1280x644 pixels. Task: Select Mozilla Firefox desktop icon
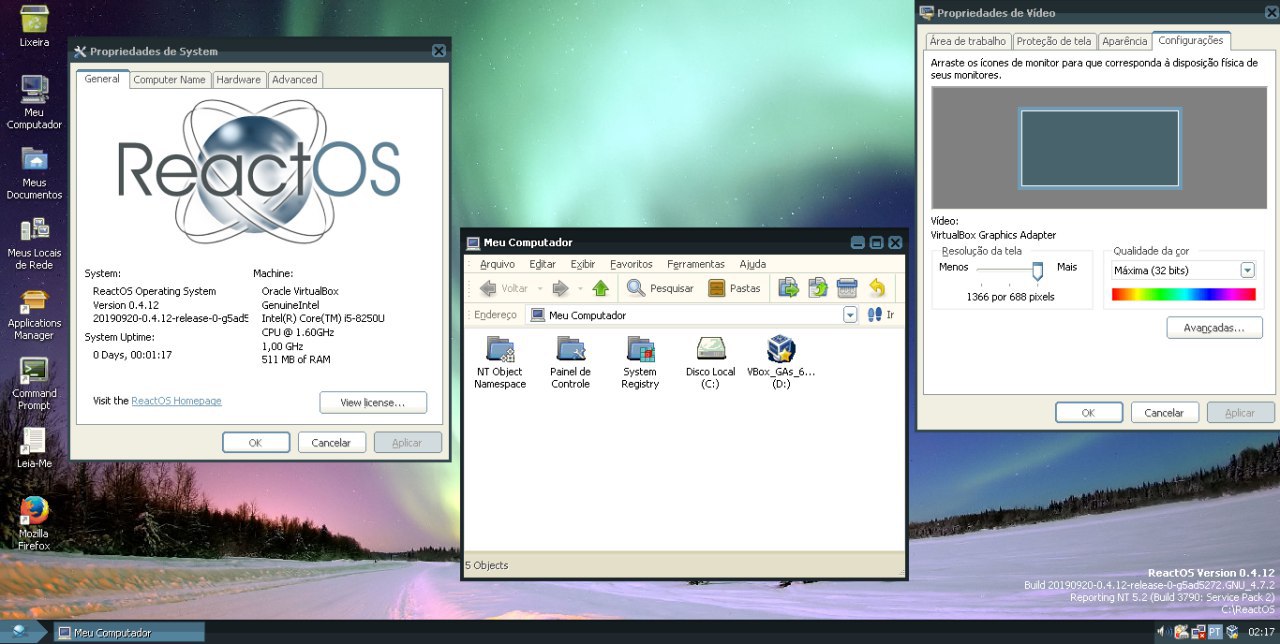click(x=34, y=524)
